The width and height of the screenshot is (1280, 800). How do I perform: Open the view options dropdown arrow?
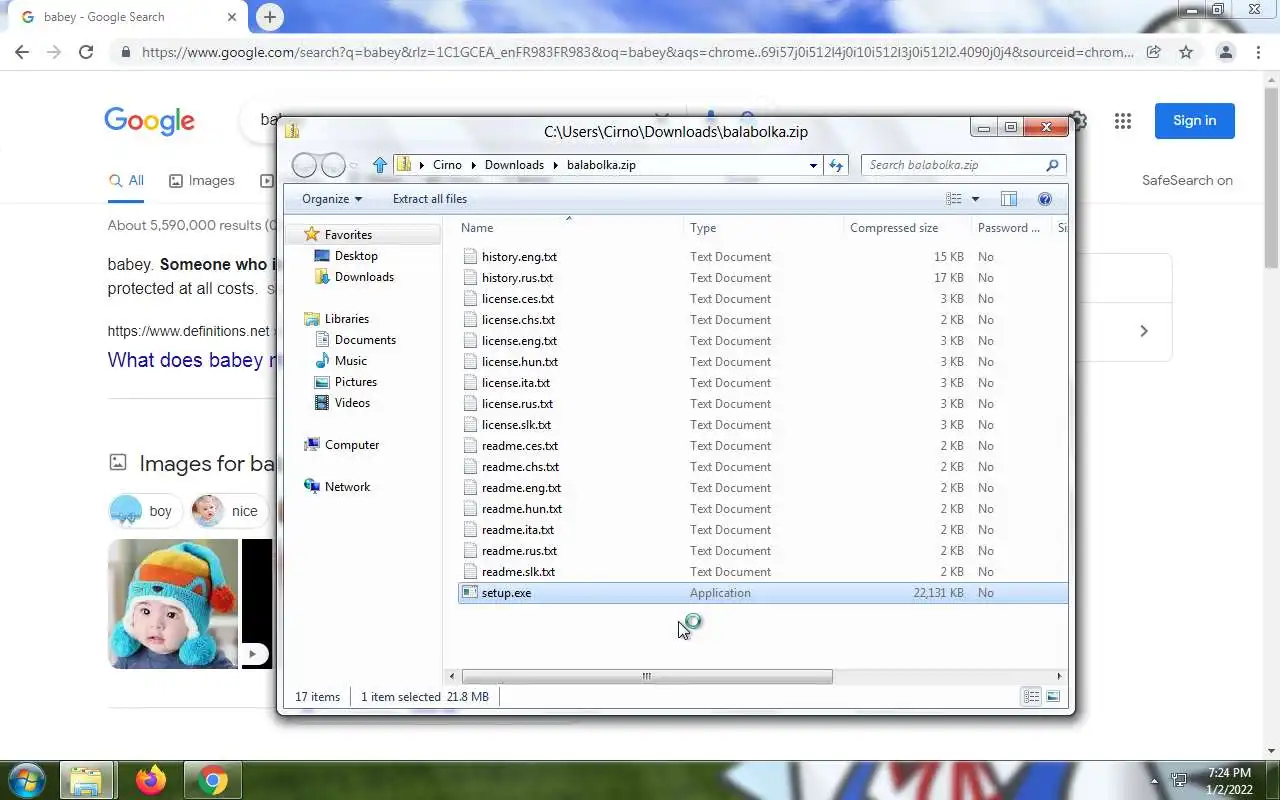pyautogui.click(x=975, y=199)
